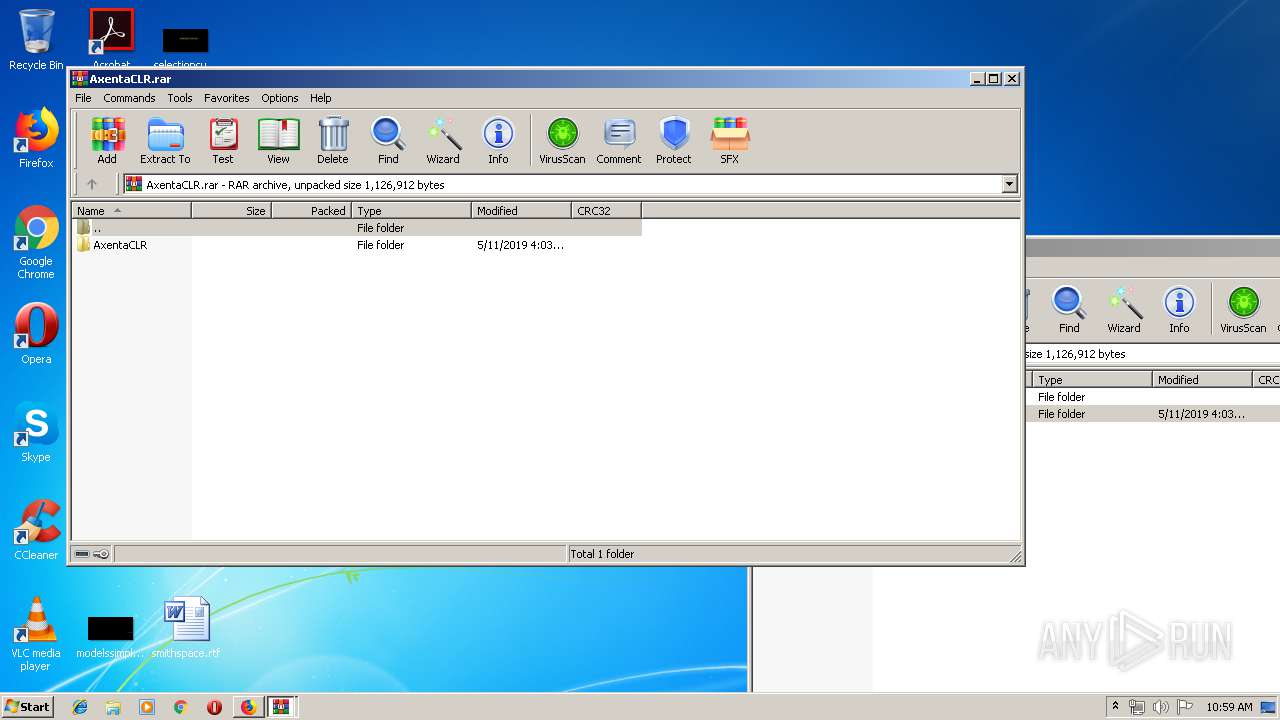The image size is (1280, 720).
Task: Open the WinRAR taskbar button
Action: [x=281, y=707]
